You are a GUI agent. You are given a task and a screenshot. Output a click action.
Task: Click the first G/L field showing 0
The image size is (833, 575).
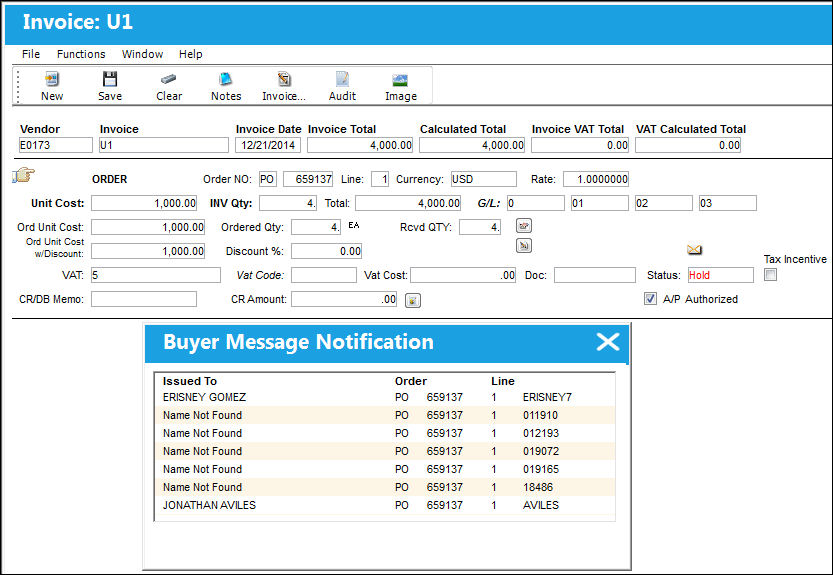536,203
